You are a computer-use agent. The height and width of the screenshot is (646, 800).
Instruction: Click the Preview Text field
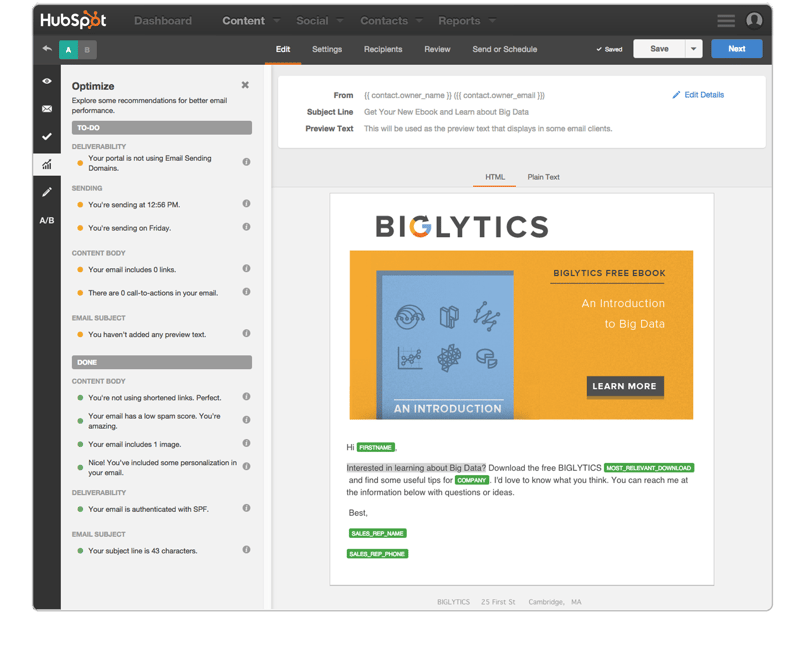tap(488, 129)
